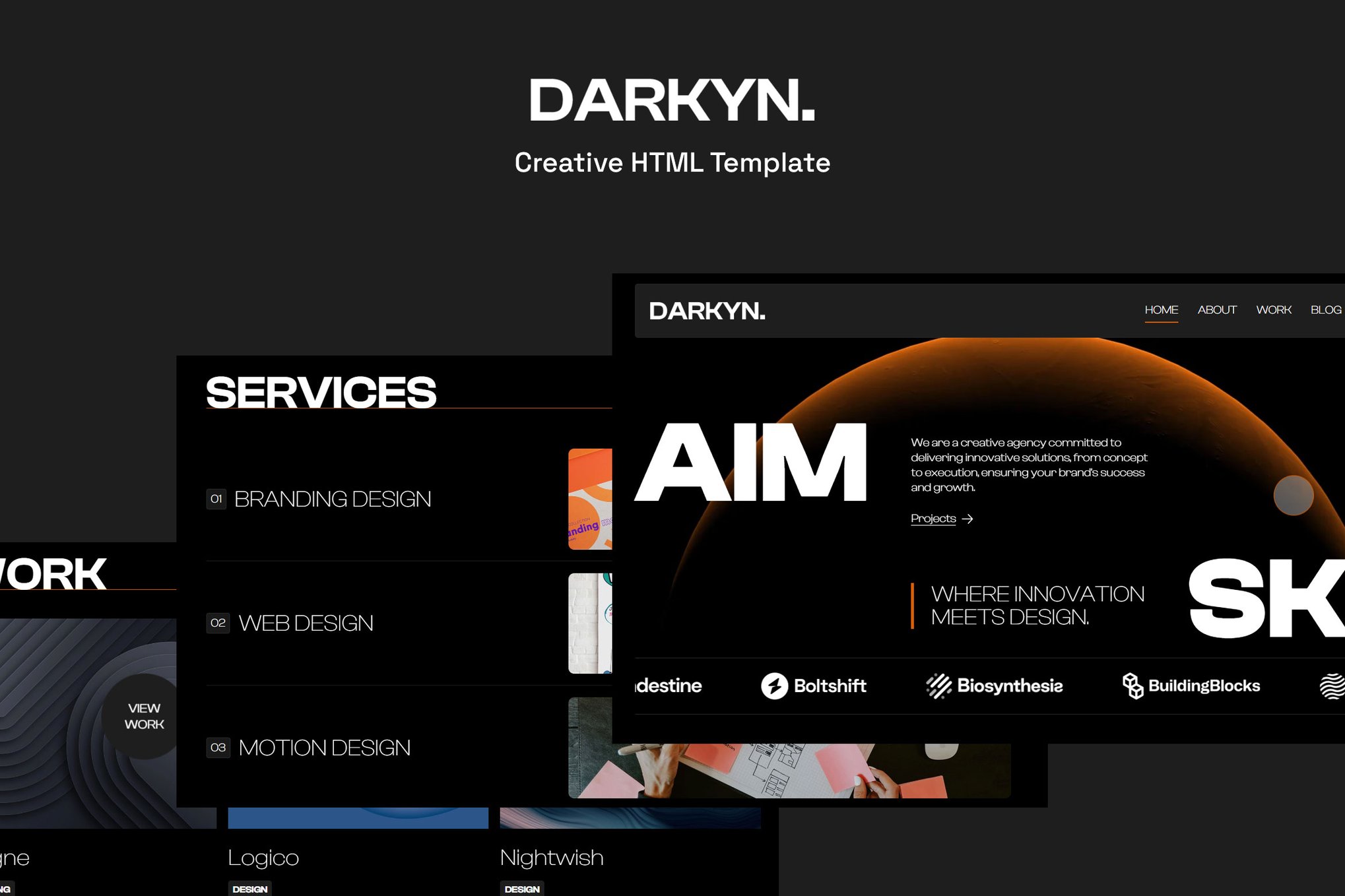Image resolution: width=1345 pixels, height=896 pixels.
Task: Click the 01 number badge
Action: point(216,499)
